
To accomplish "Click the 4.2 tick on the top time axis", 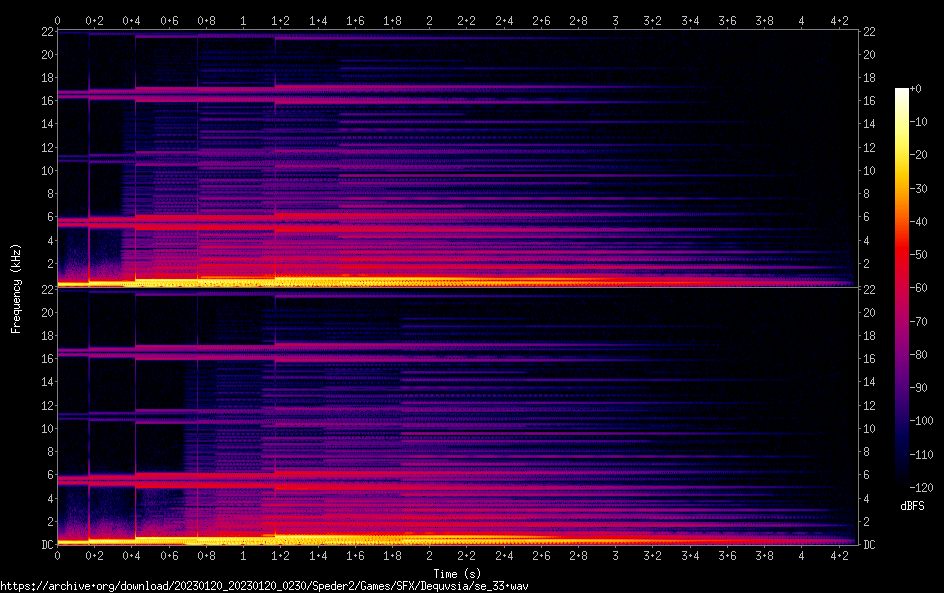I will (838, 20).
